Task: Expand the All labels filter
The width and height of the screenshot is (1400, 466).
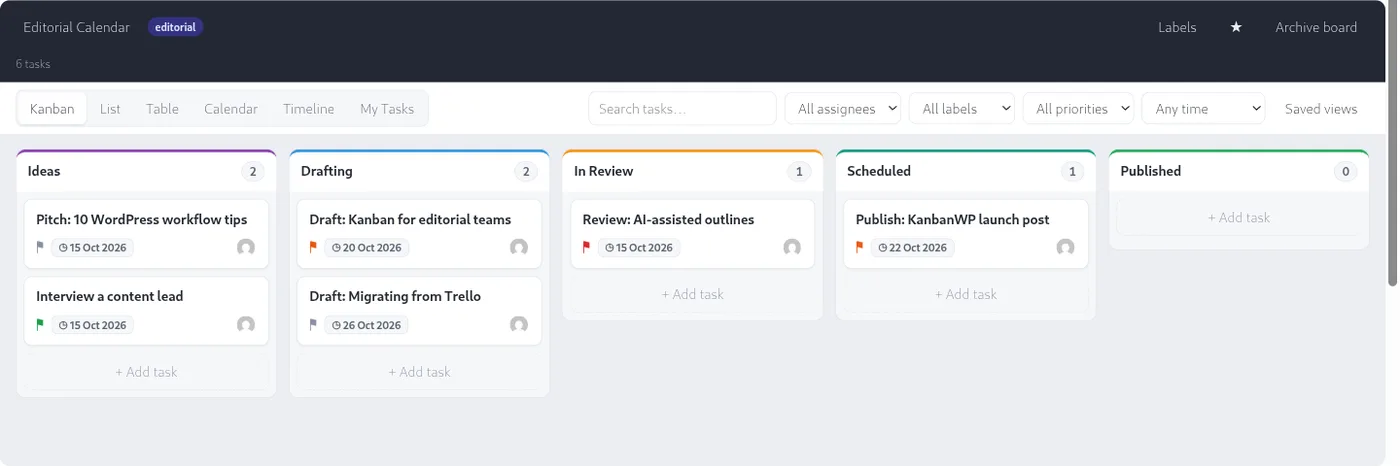Action: [x=961, y=108]
